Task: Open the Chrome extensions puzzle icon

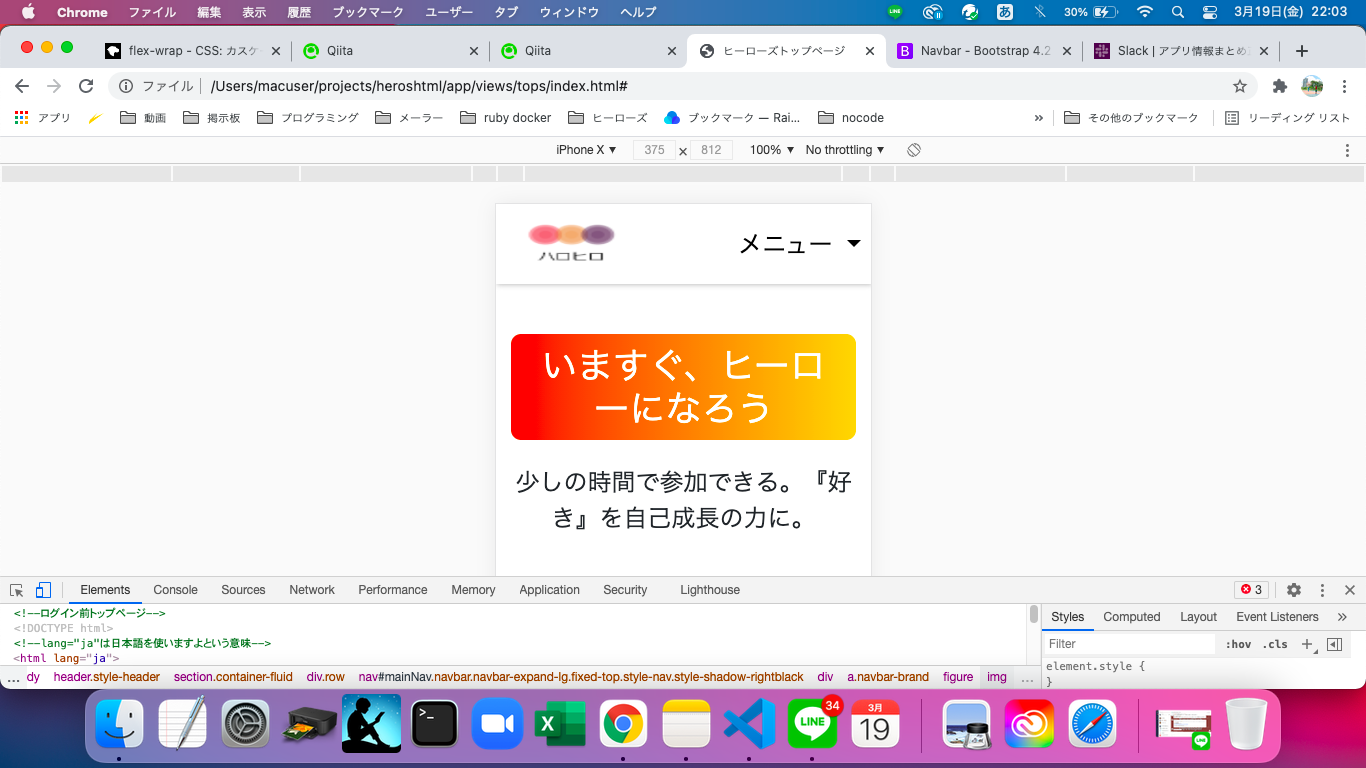Action: tap(1279, 87)
